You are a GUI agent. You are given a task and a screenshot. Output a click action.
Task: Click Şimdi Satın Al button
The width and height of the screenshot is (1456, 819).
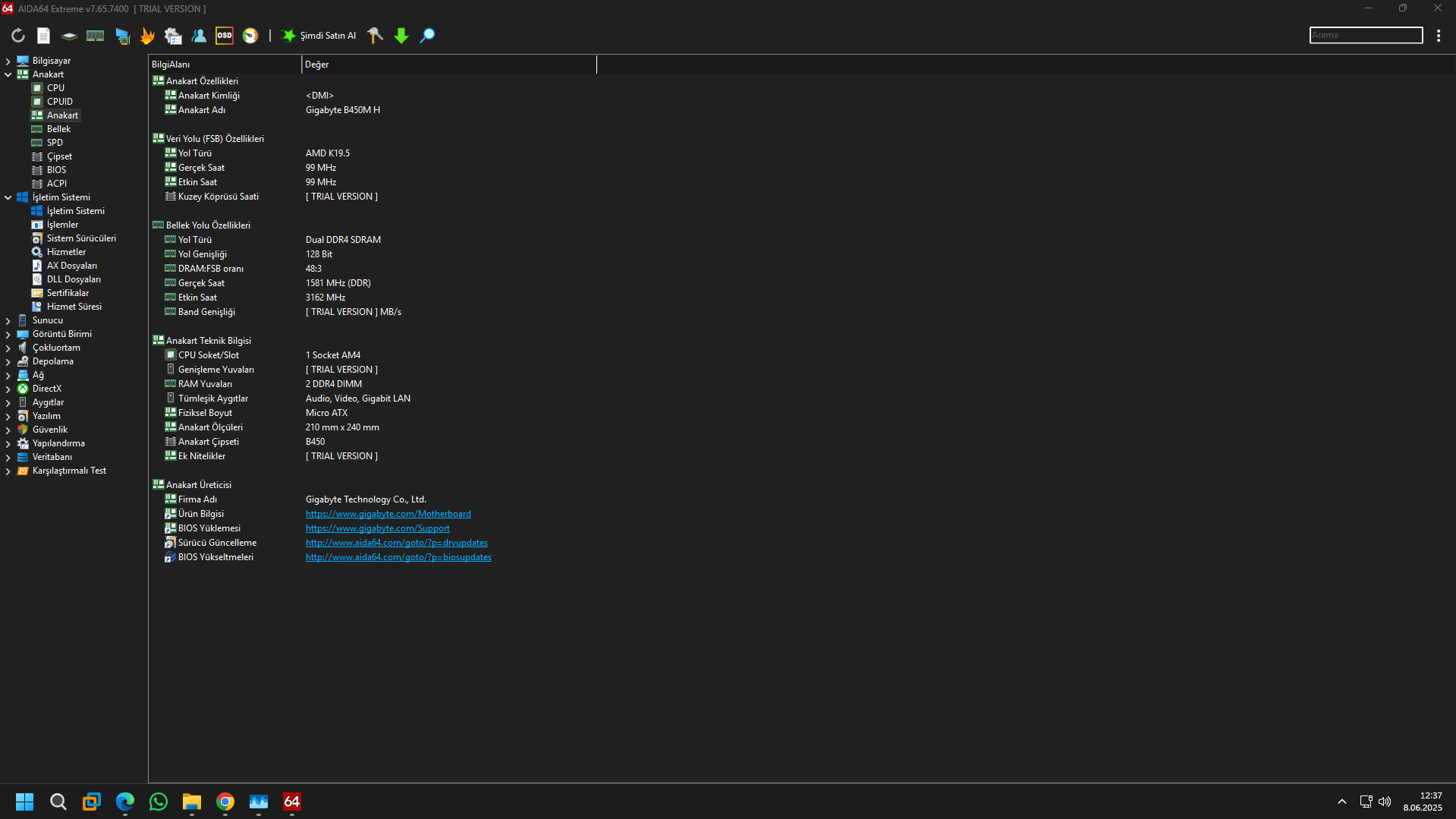319,36
